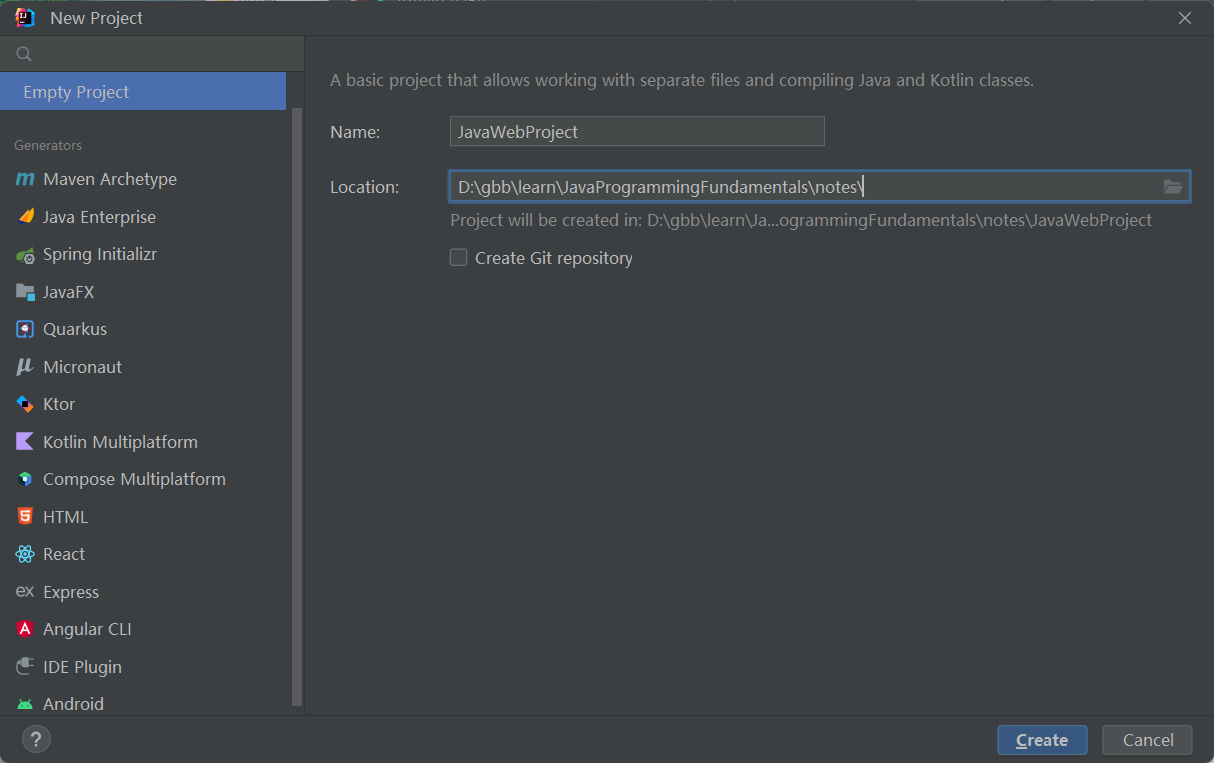Choose the JavaFX generator icon
Viewport: 1214px width, 763px height.
[25, 292]
